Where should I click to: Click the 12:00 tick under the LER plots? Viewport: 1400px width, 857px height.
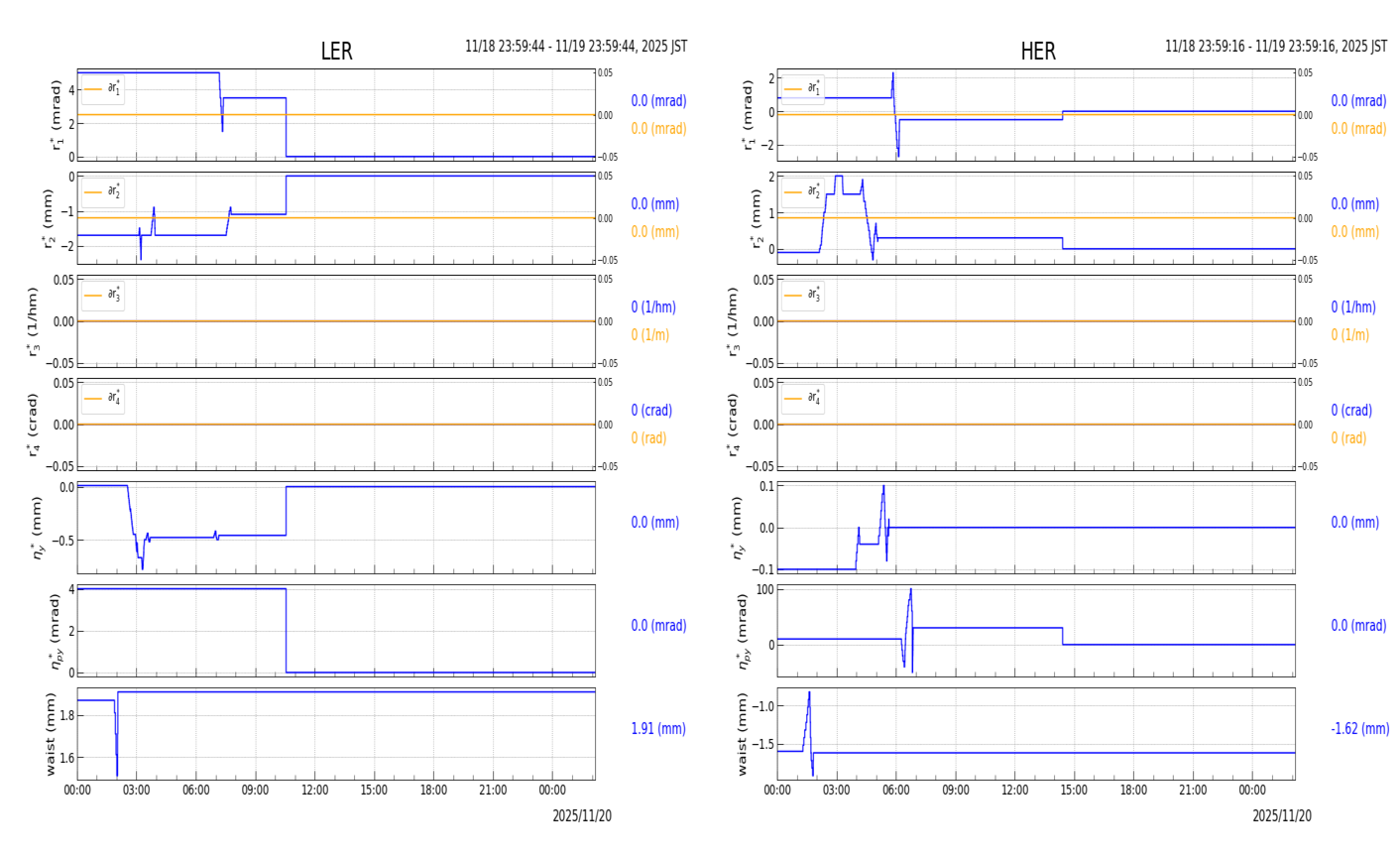click(x=315, y=791)
